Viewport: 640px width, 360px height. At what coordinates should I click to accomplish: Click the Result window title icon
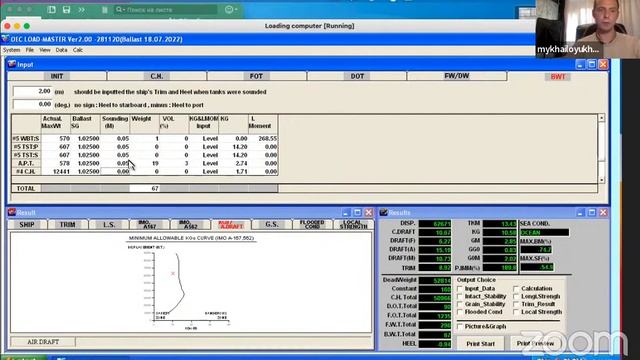coord(12,212)
